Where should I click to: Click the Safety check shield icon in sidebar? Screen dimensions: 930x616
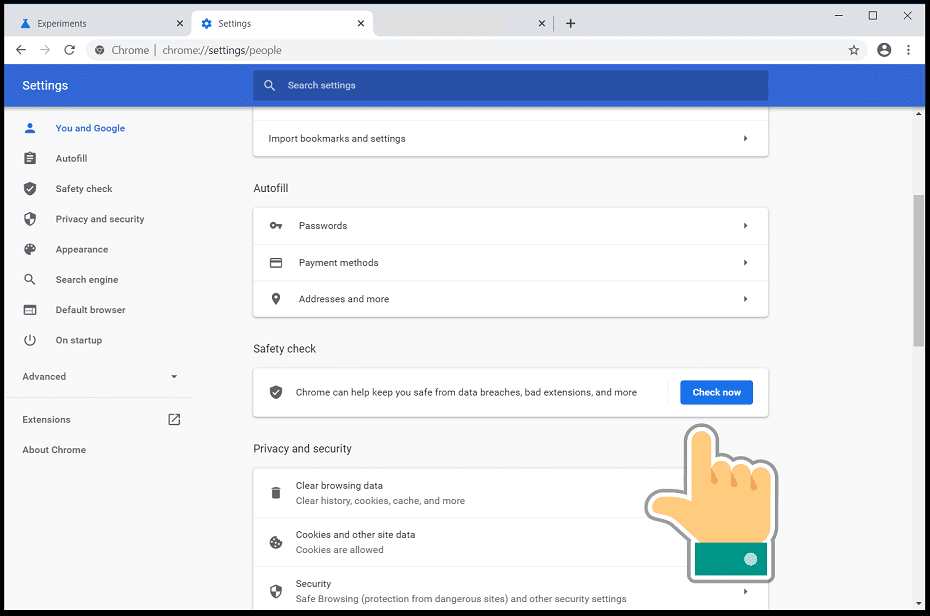click(x=30, y=189)
